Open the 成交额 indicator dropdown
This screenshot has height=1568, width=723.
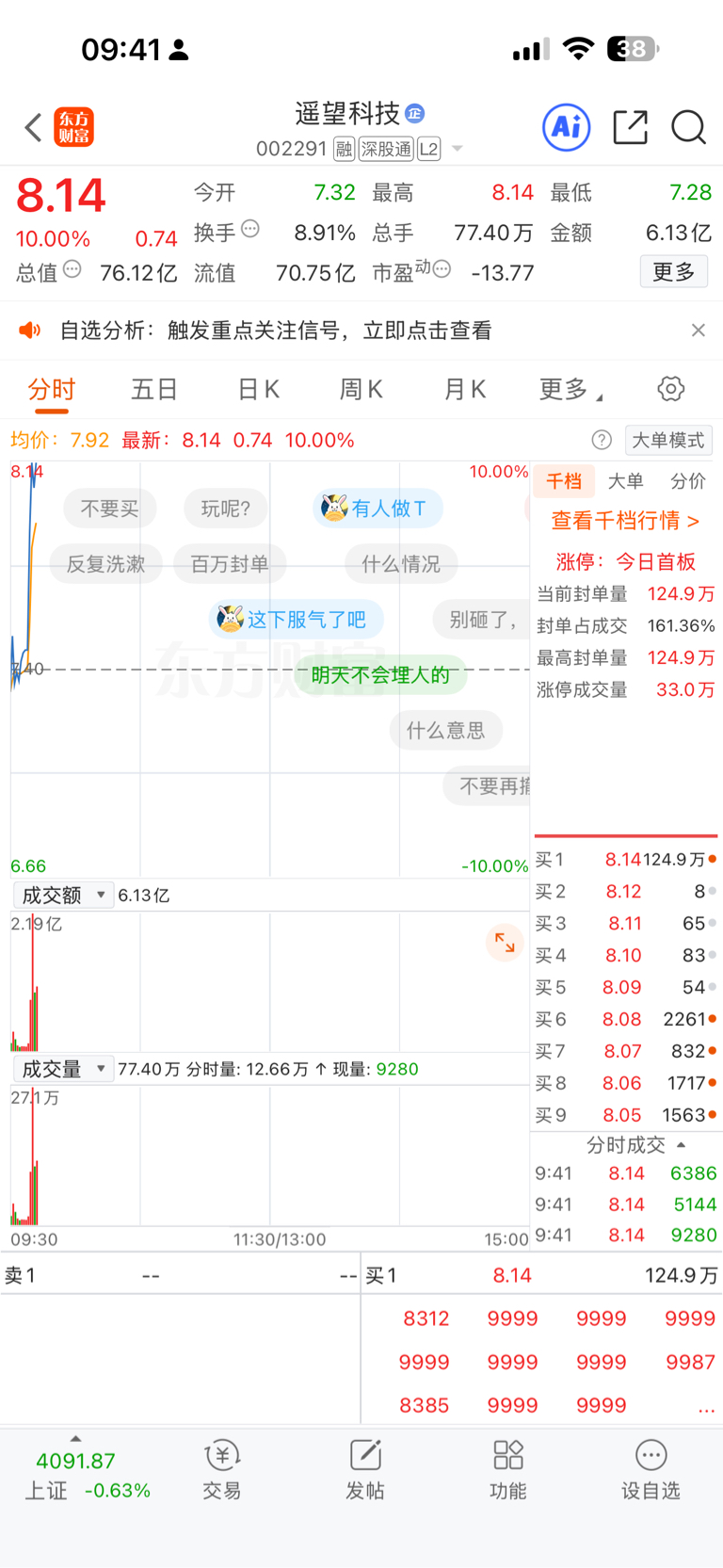[63, 895]
